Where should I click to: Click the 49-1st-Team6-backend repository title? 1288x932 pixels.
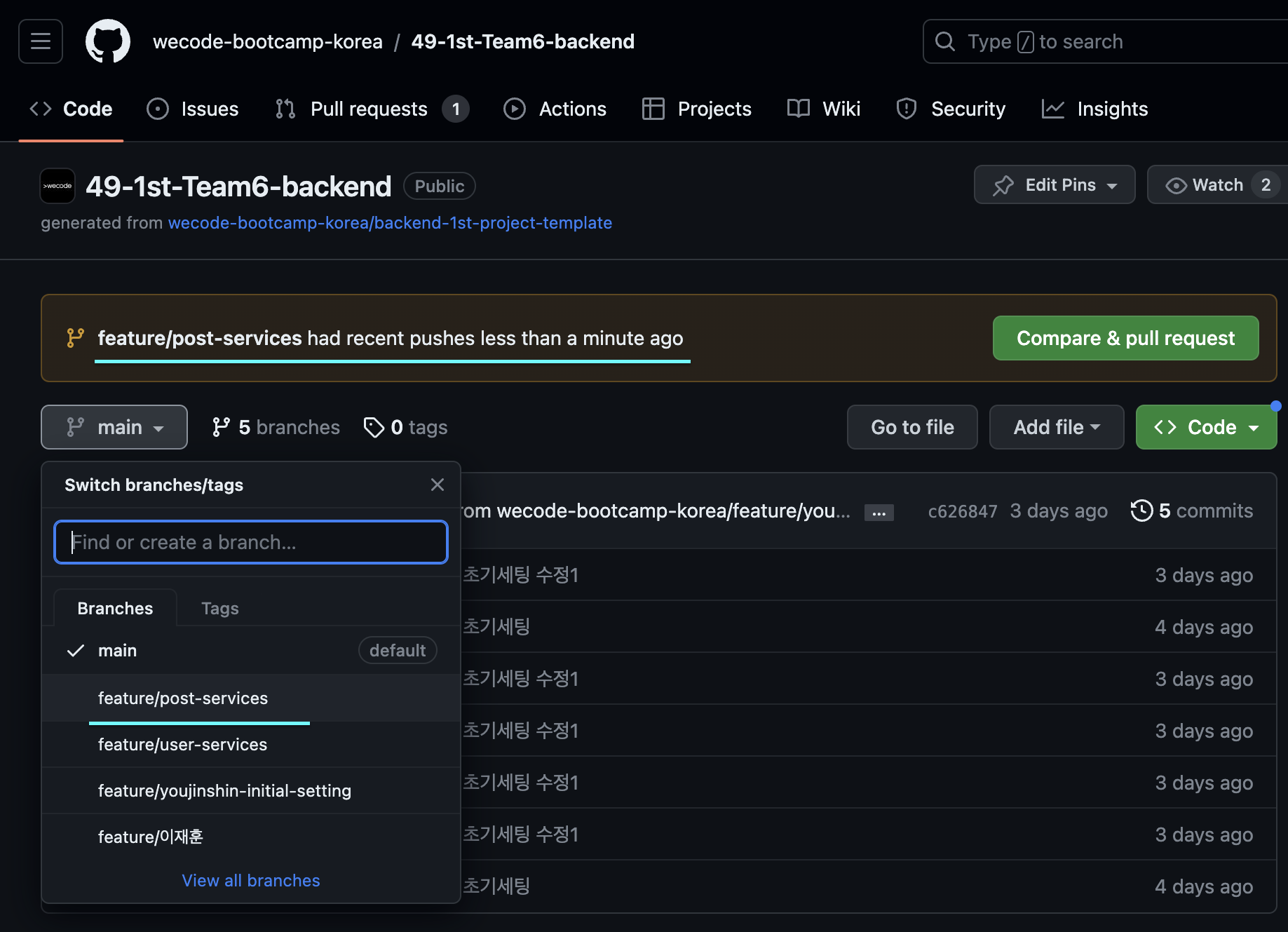(x=238, y=187)
